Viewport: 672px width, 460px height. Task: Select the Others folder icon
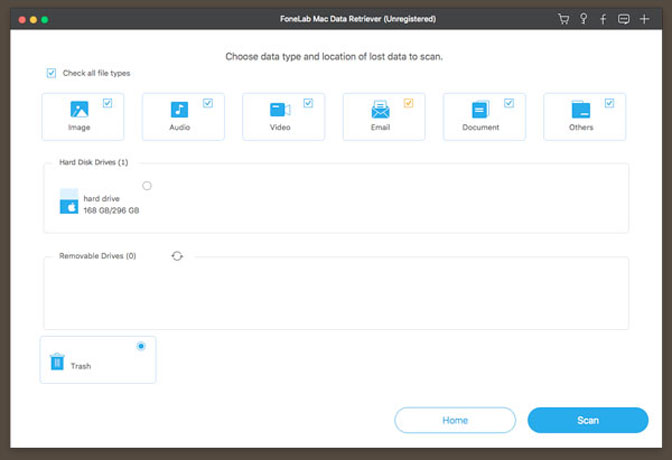pos(581,109)
